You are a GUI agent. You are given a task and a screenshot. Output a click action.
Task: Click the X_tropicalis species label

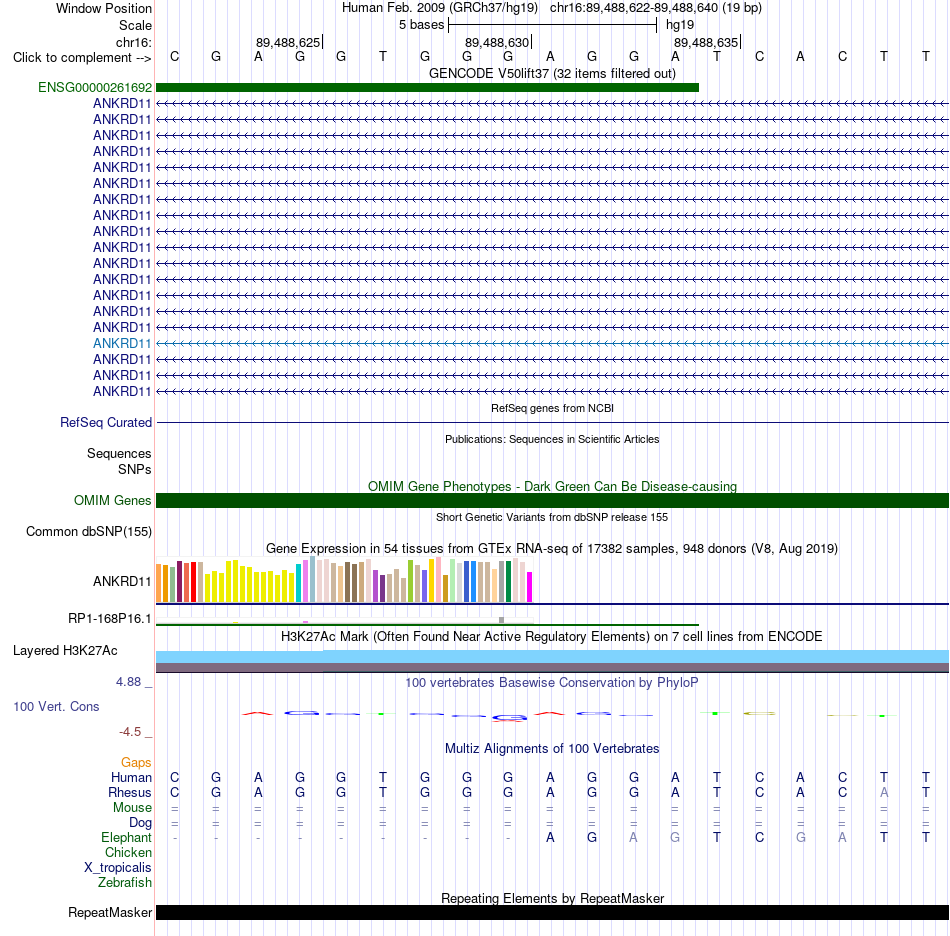118,868
